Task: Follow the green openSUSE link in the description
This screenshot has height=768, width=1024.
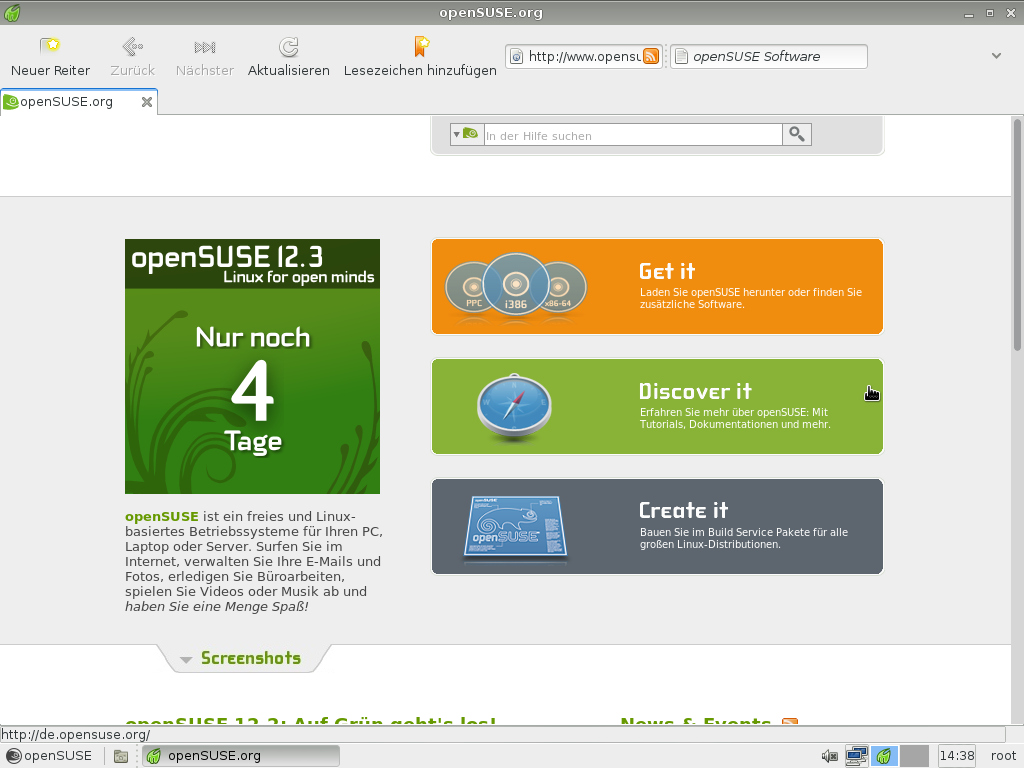Action: 161,517
